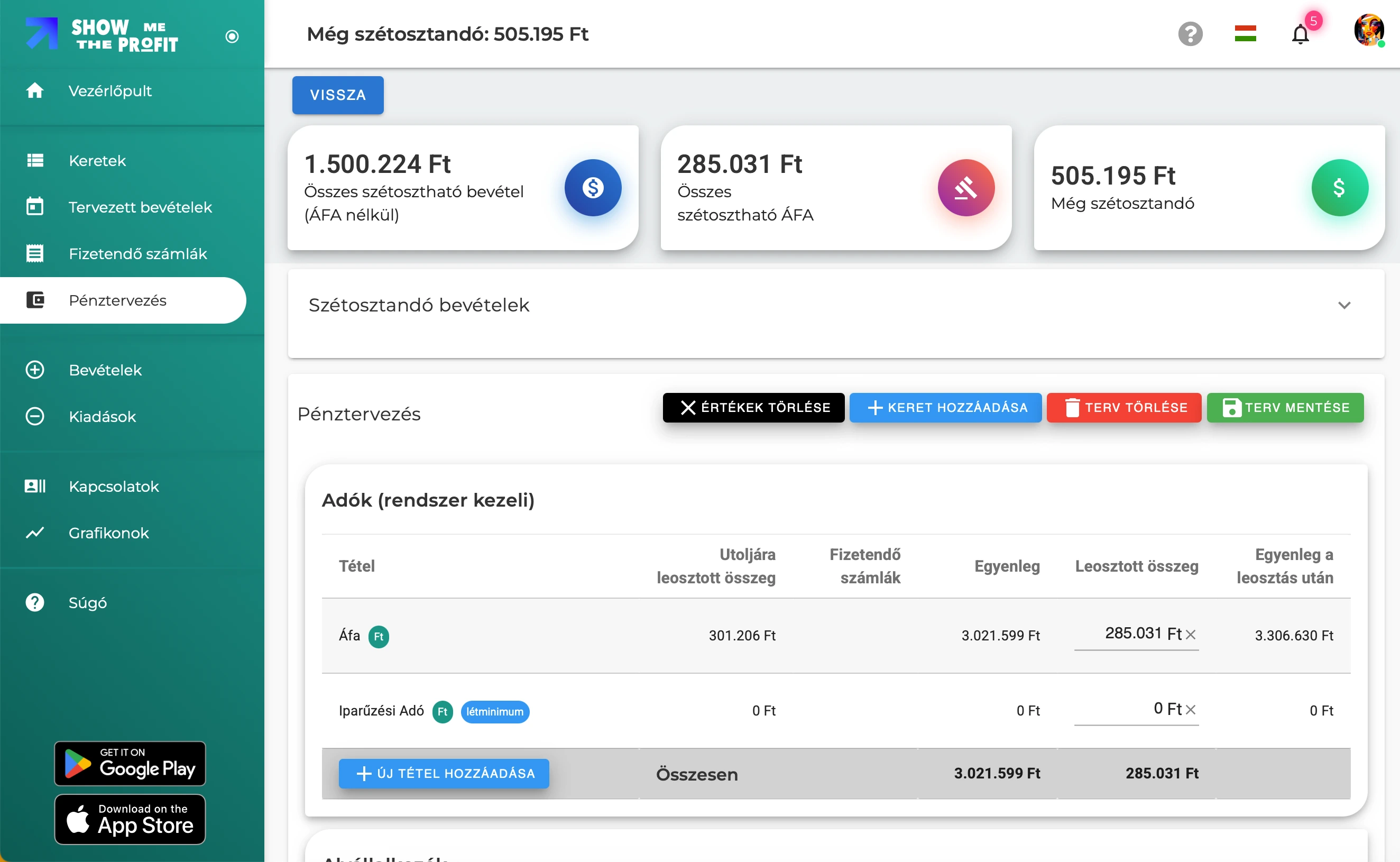Open the user avatar profile picture
Image resolution: width=1400 pixels, height=862 pixels.
tap(1368, 30)
